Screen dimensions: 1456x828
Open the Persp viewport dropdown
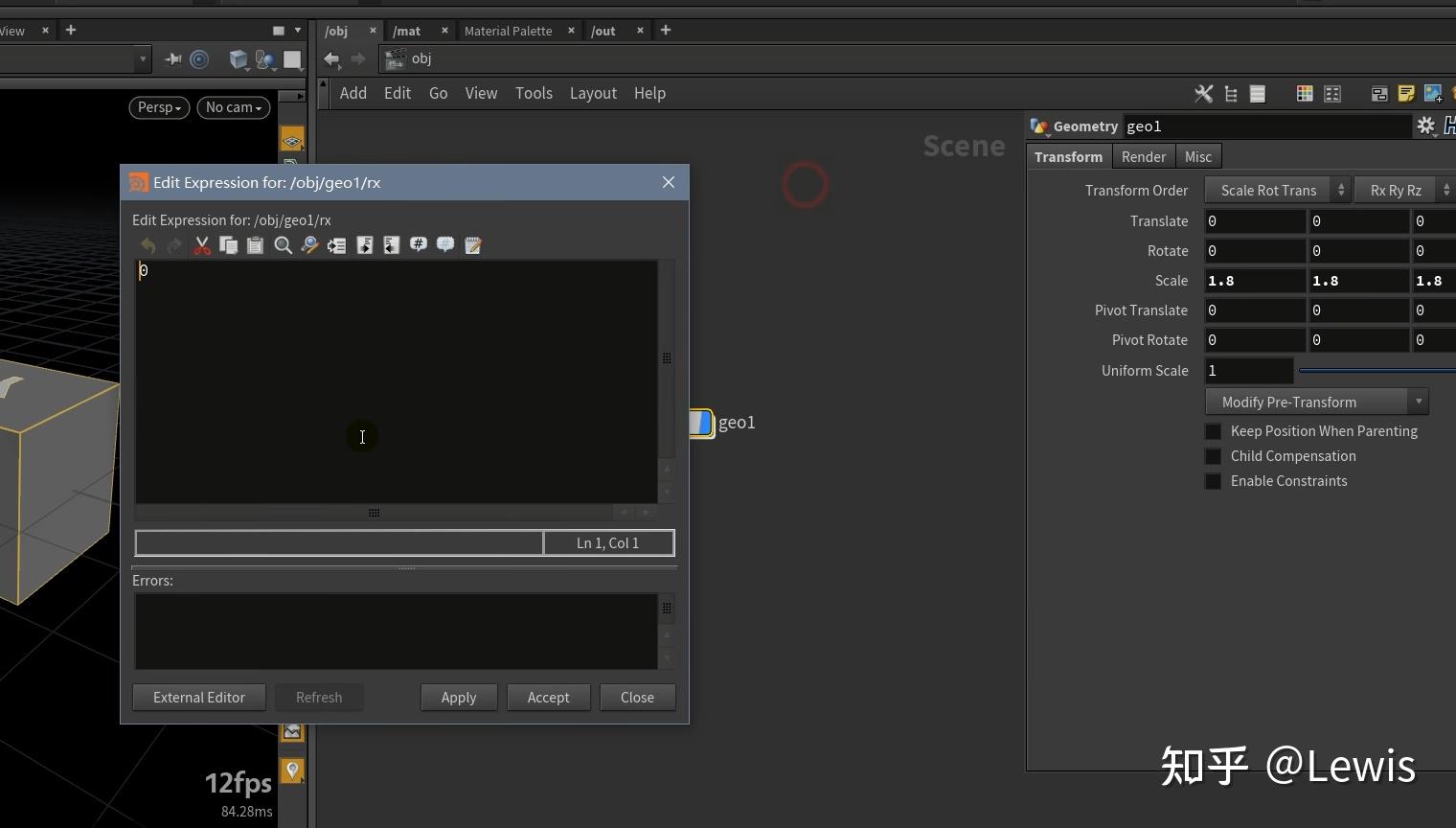pos(159,107)
